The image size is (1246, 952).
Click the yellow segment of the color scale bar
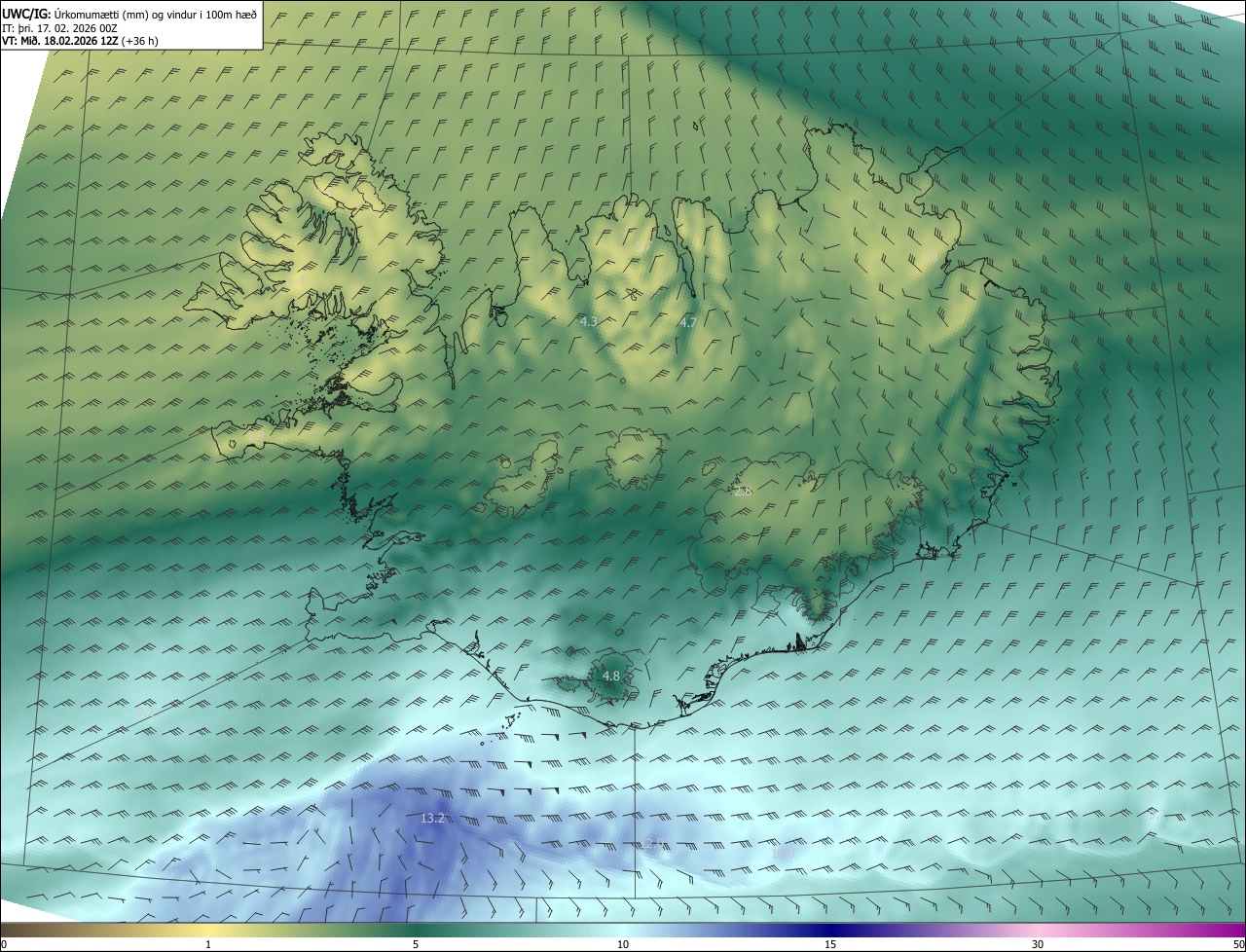pyautogui.click(x=208, y=930)
